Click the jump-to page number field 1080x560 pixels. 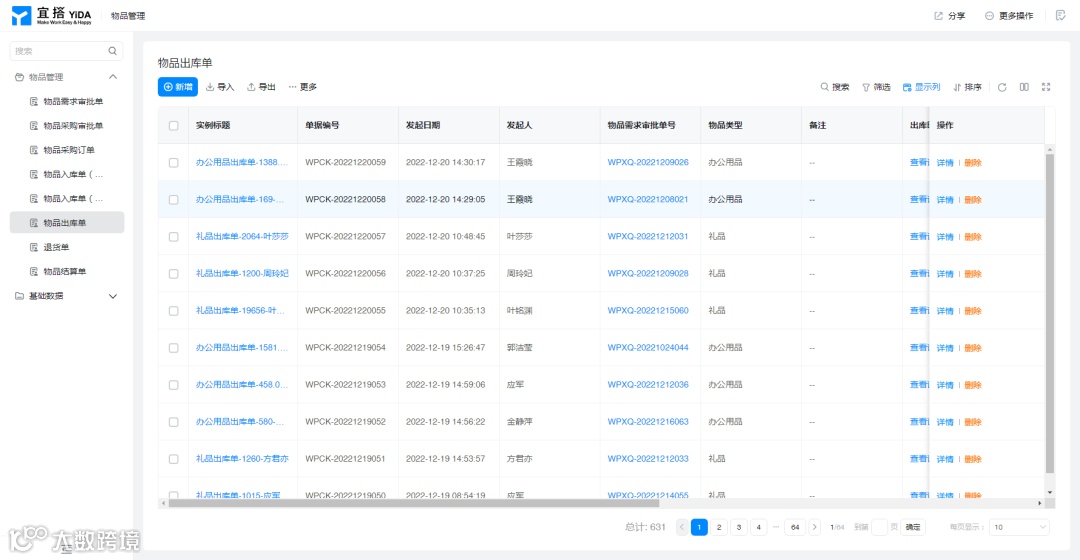[880, 527]
